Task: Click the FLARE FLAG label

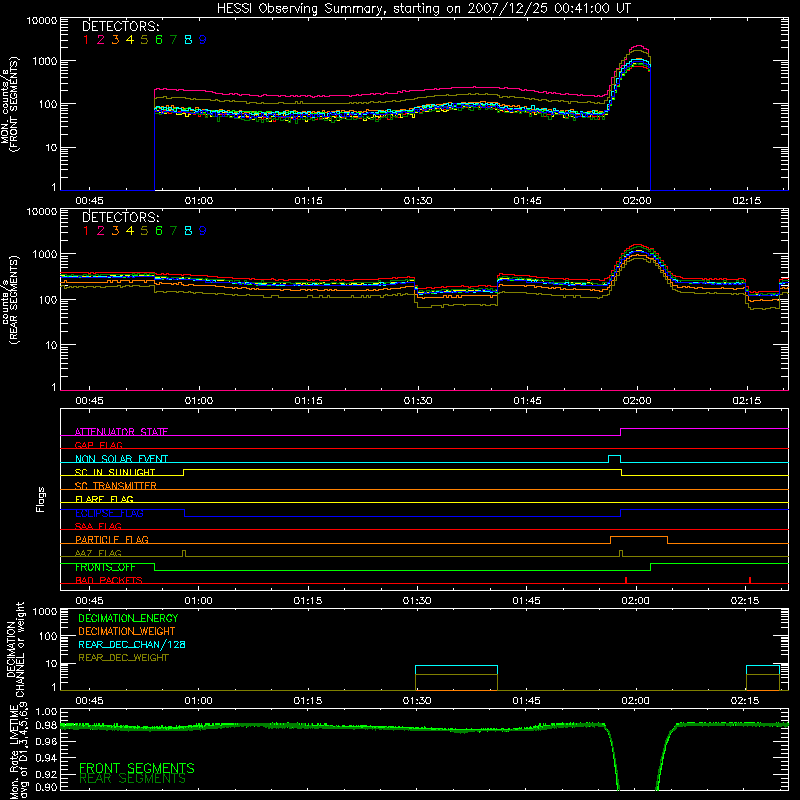Action: 104,499
